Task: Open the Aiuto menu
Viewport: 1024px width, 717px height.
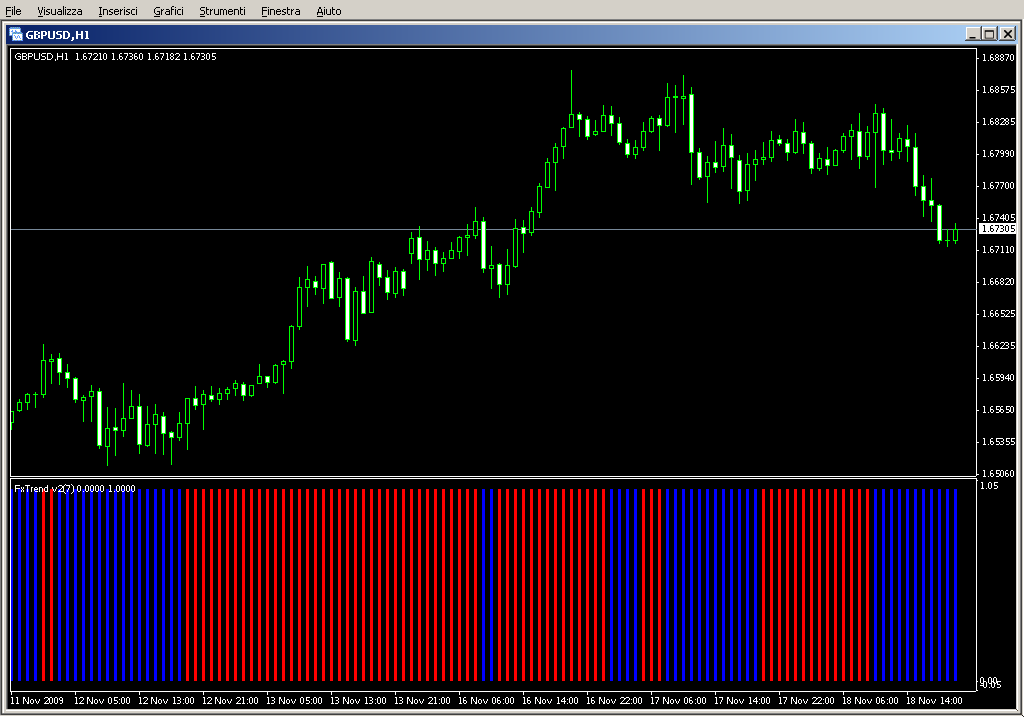Action: [x=328, y=11]
